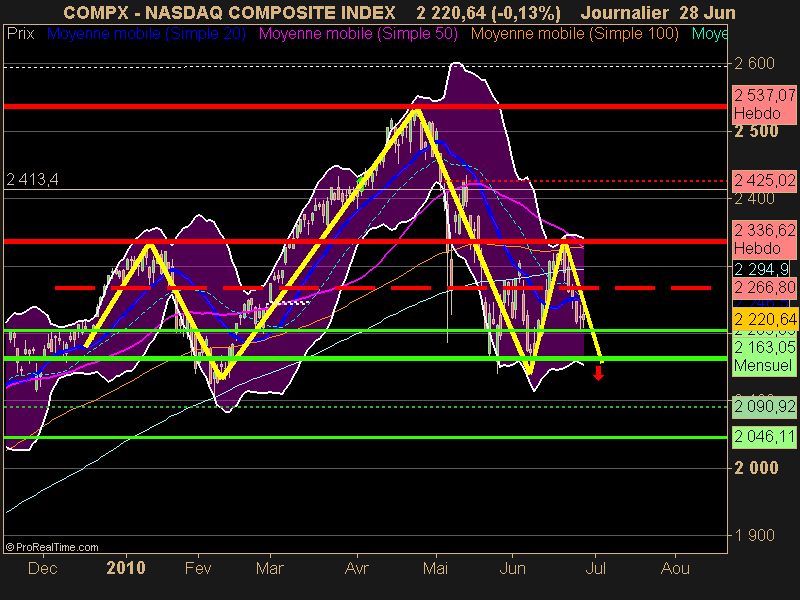The image size is (800, 600).
Task: Click the quote value '2 220,64 (-0,13%)'
Action: tap(488, 13)
